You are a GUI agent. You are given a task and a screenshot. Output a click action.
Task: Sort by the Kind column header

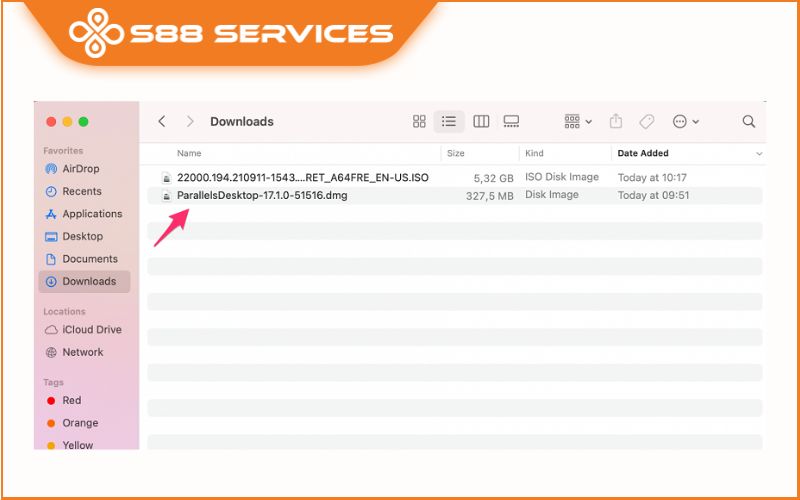click(534, 153)
